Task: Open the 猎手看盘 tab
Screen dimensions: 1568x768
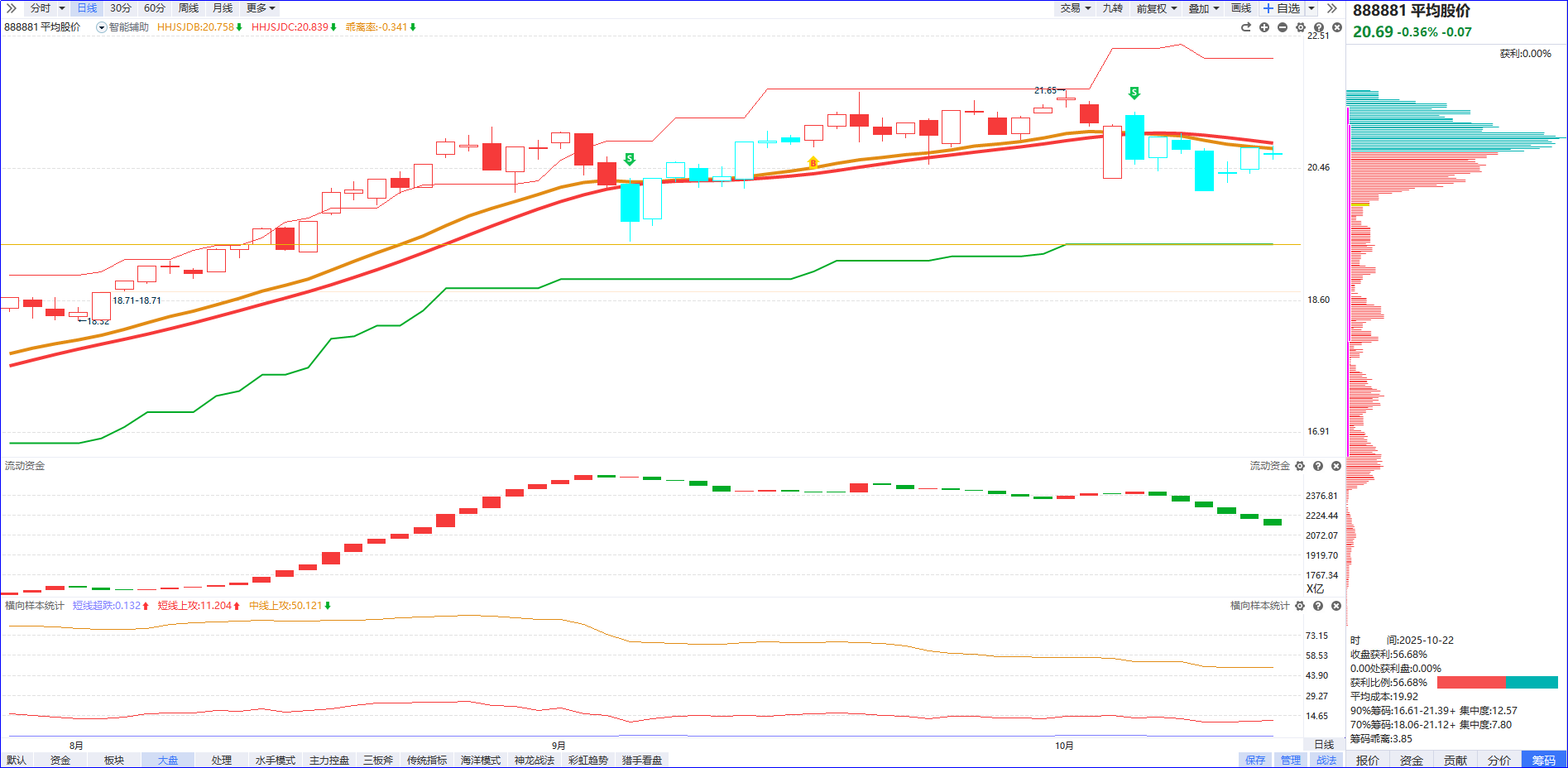Action: point(642,761)
